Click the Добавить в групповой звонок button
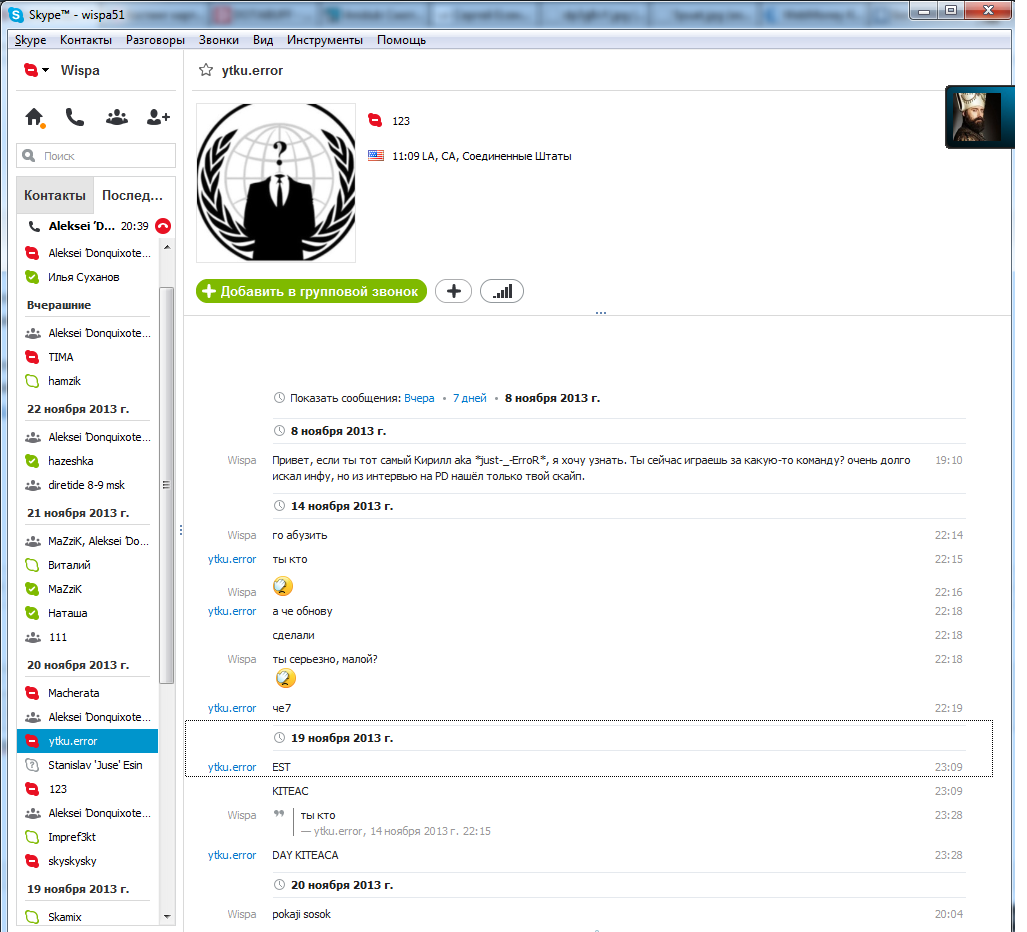This screenshot has height=932, width=1027. click(x=312, y=291)
